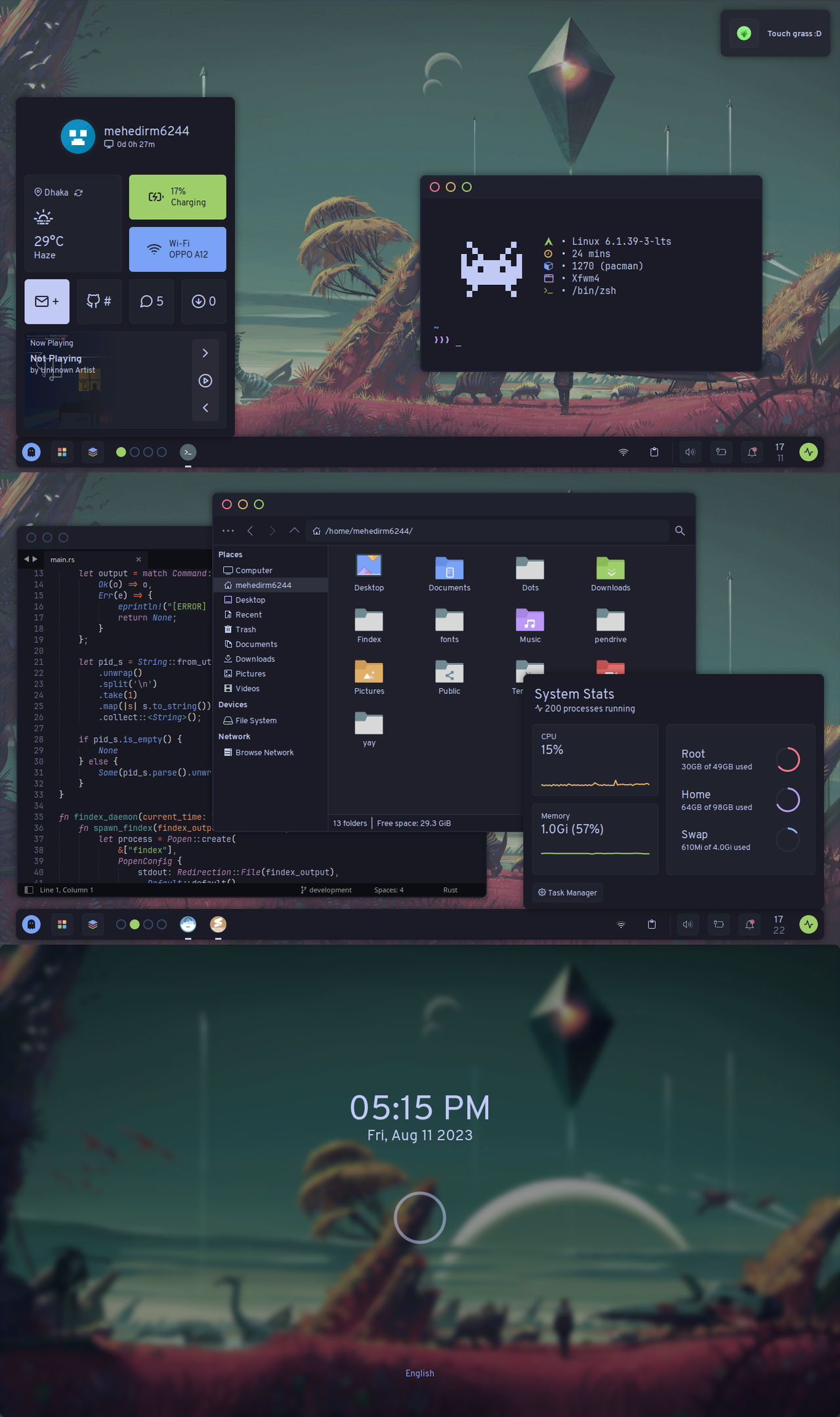Screen dimensions: 840x1417
Task: Click green activity button beside the 17 22 clock
Action: tap(808, 924)
